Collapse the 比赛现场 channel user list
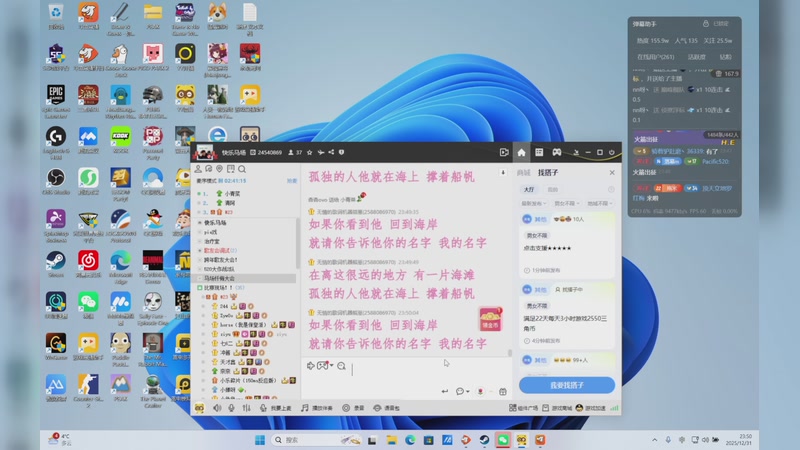The height and width of the screenshot is (450, 800). click(x=200, y=288)
